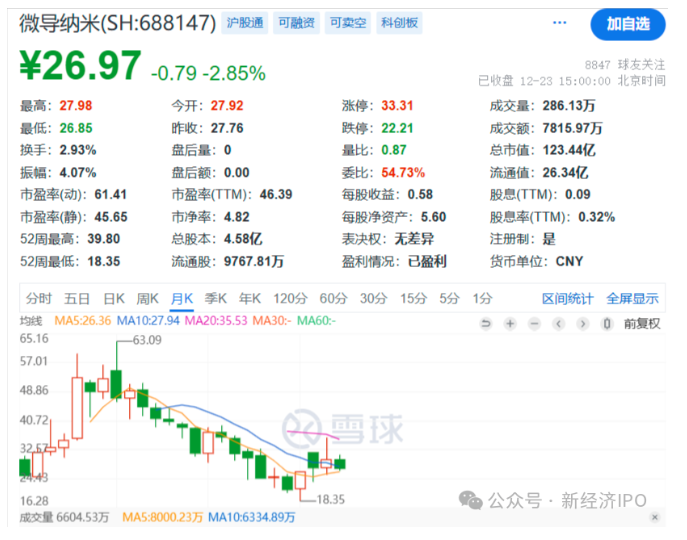Move chart left with previous arrow
Screen dimensions: 687x540
click(x=558, y=324)
